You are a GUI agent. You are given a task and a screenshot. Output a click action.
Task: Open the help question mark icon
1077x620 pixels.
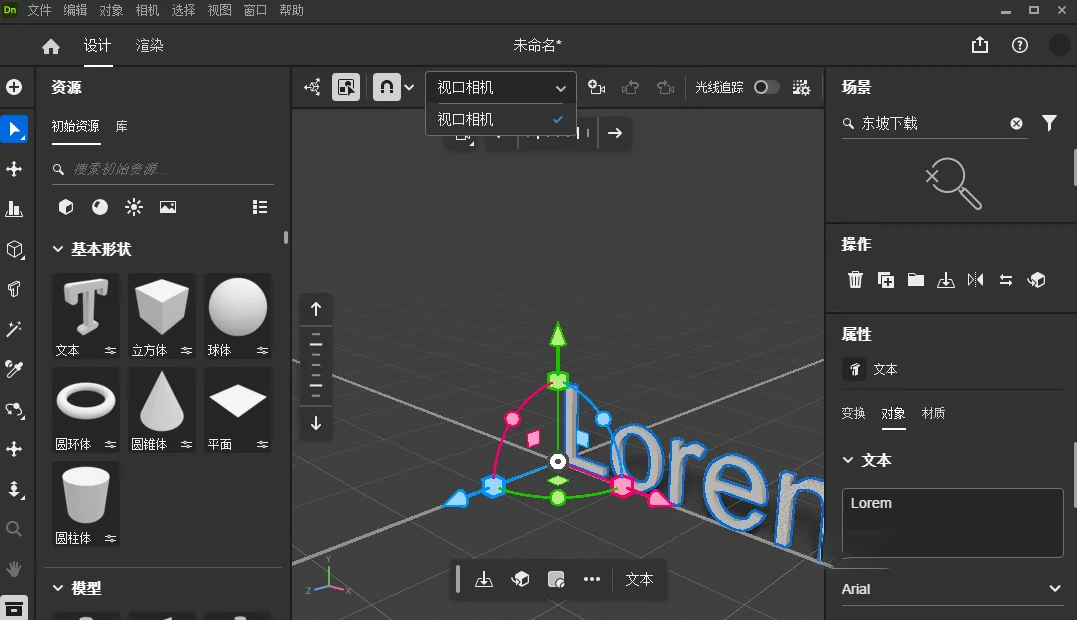(x=1020, y=45)
